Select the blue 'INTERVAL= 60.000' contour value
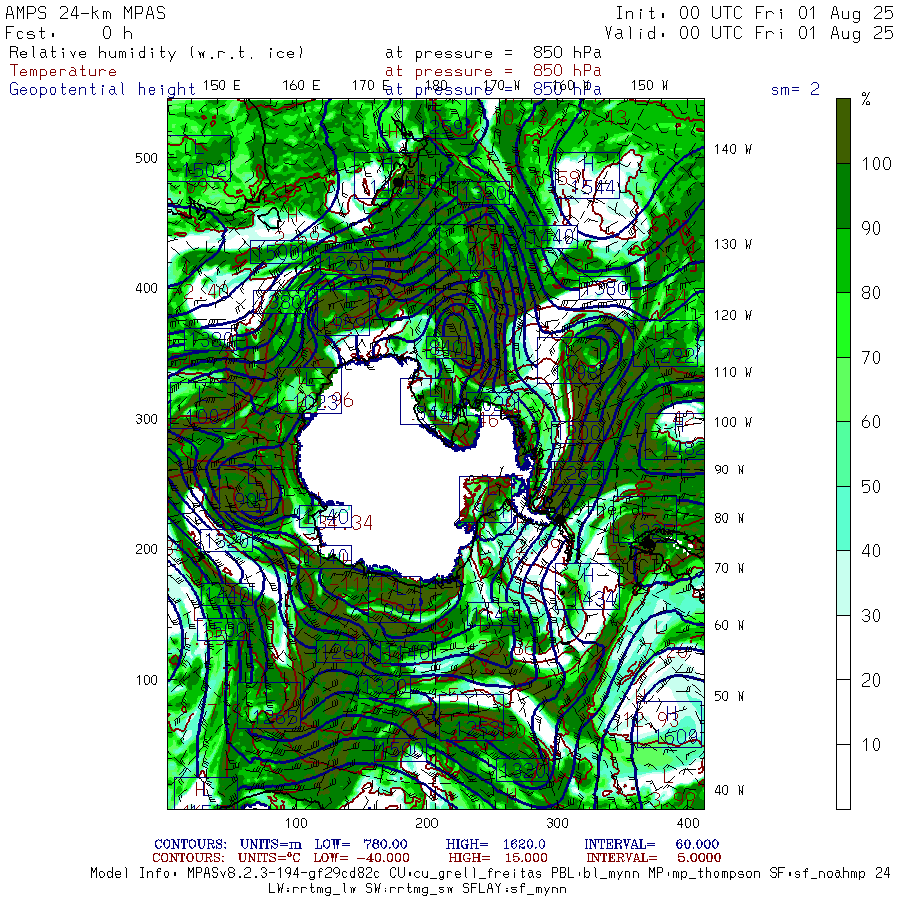Screen dimensions: 900x900 click(651, 844)
